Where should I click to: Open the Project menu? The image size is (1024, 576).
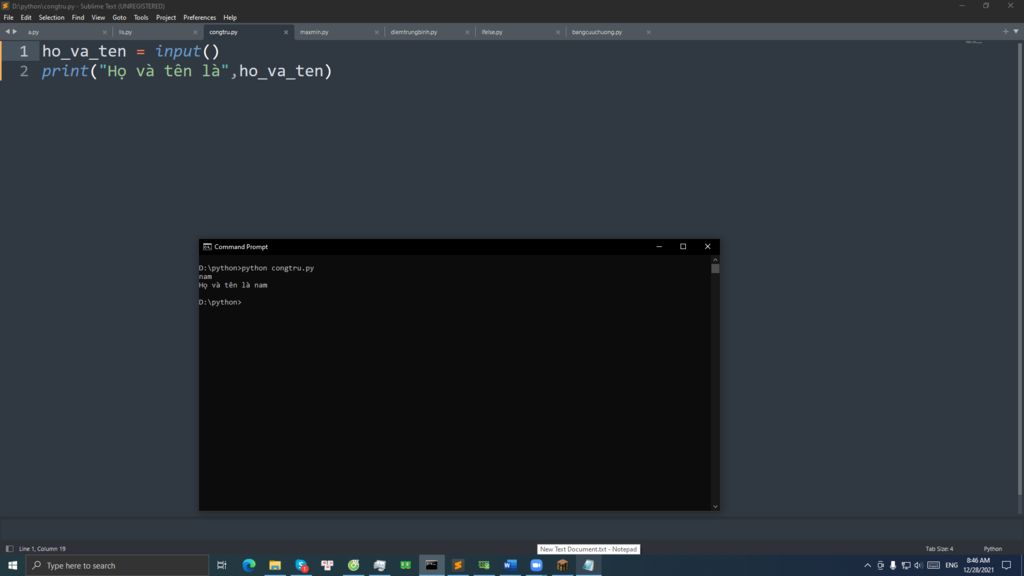click(166, 18)
